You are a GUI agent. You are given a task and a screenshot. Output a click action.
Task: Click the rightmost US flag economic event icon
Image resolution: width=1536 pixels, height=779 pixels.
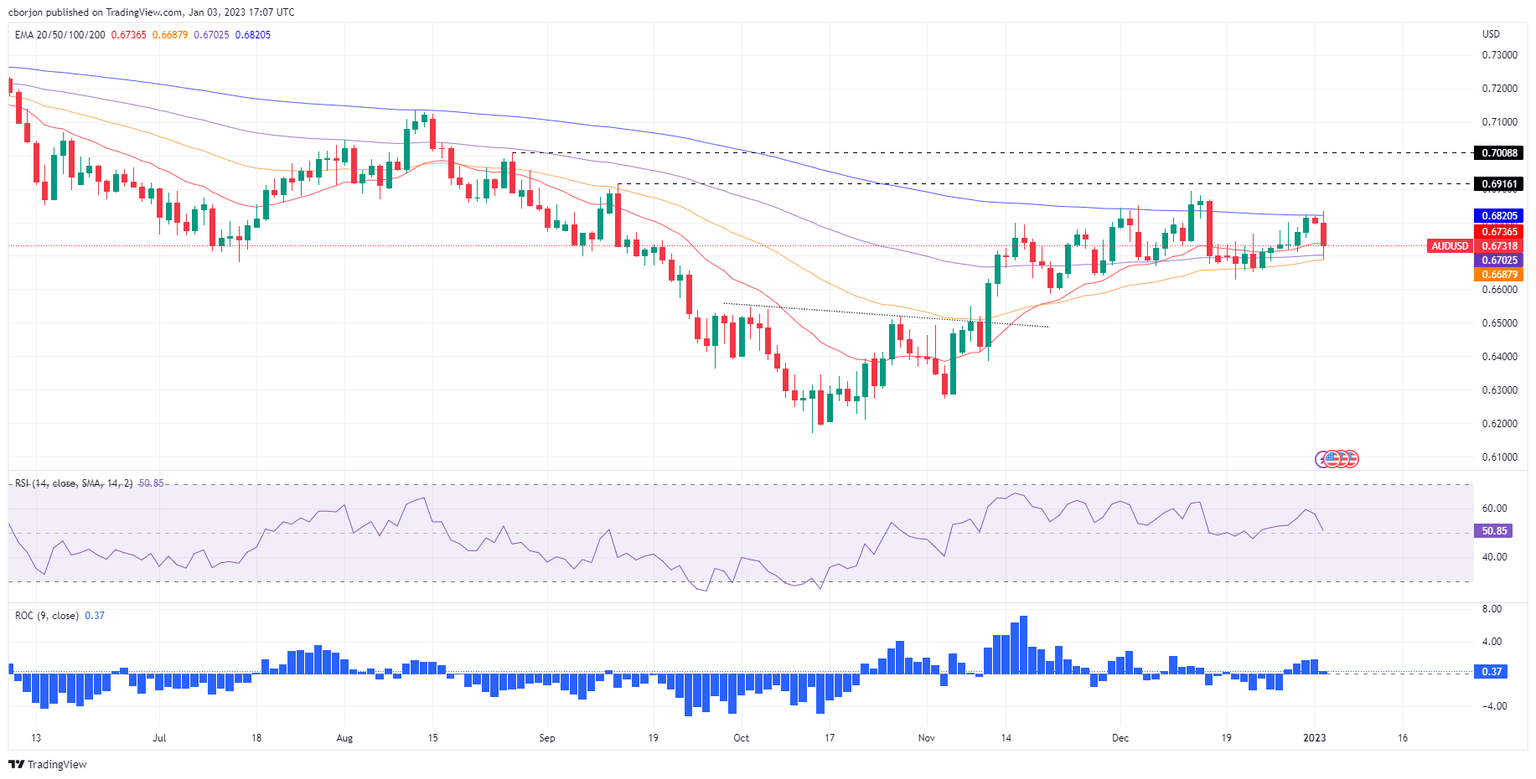pos(1351,459)
